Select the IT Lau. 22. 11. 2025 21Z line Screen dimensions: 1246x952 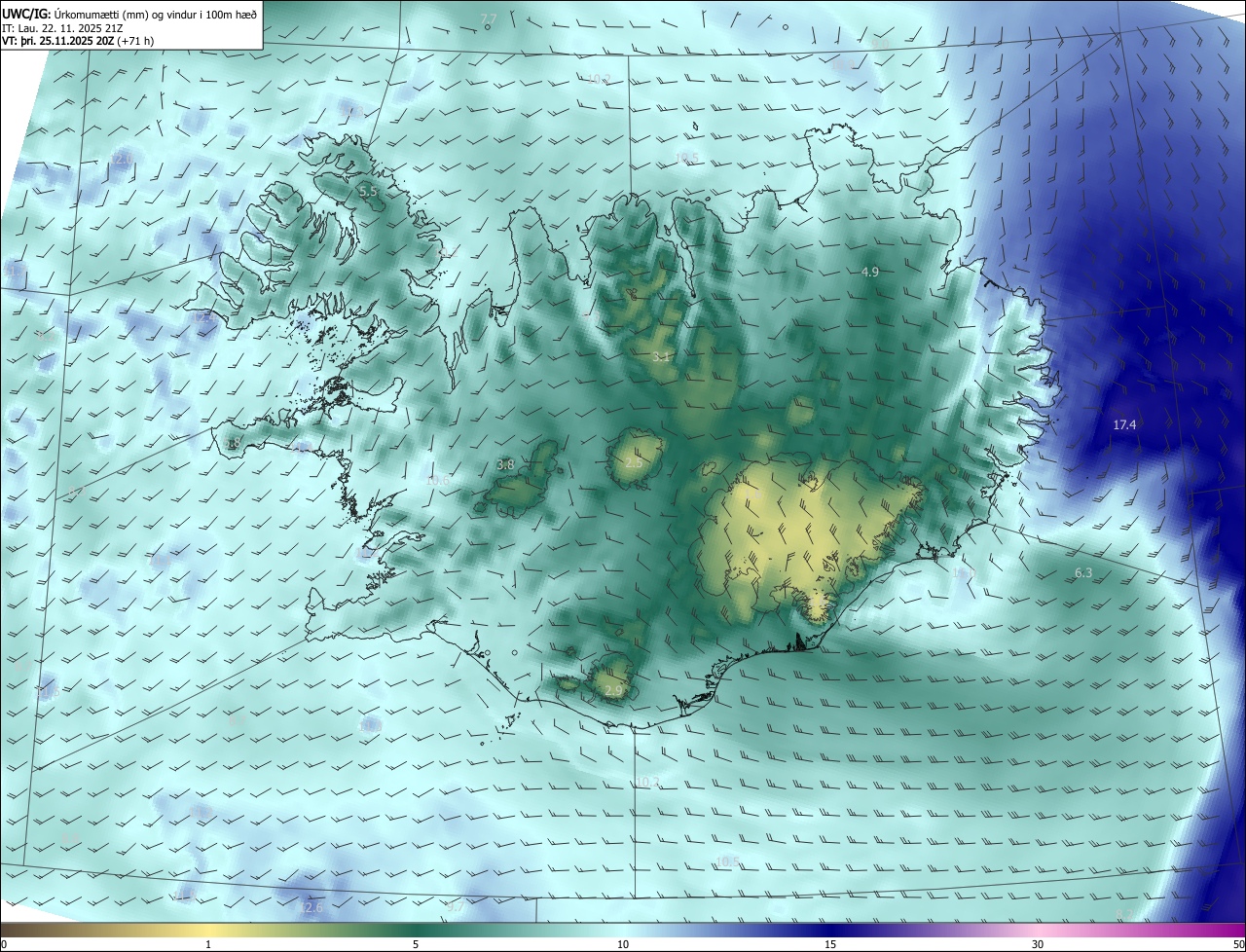(x=62, y=27)
